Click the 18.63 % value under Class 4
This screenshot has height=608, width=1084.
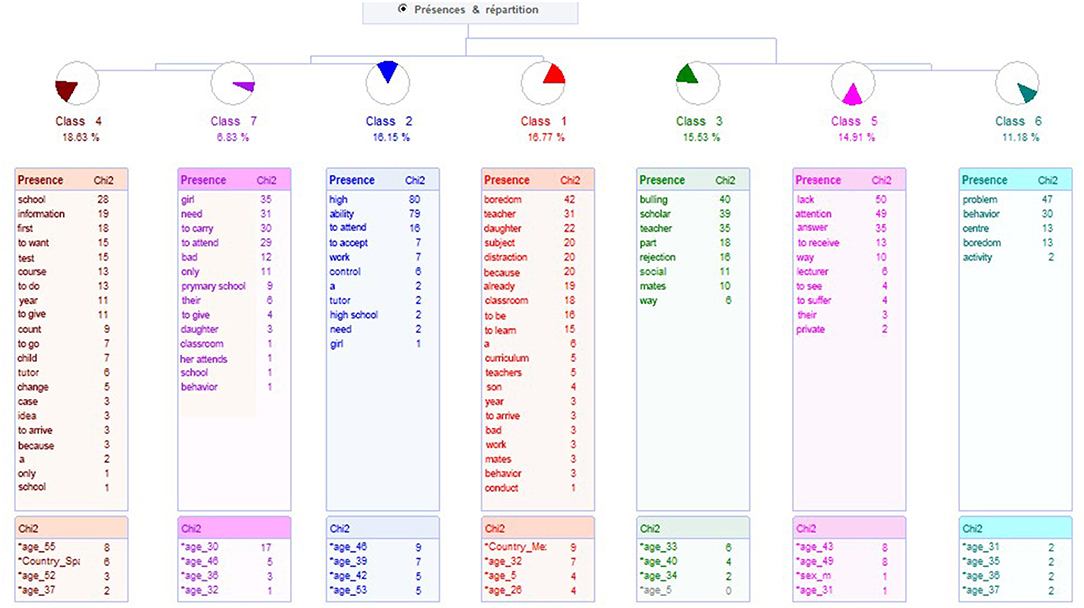(80, 137)
